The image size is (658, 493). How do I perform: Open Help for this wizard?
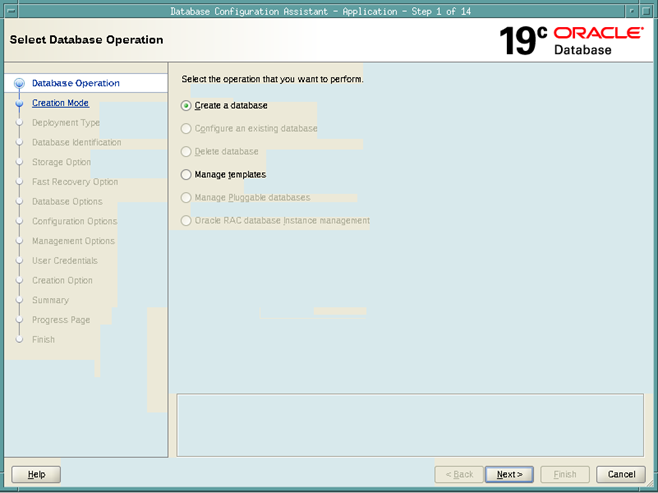[36, 475]
